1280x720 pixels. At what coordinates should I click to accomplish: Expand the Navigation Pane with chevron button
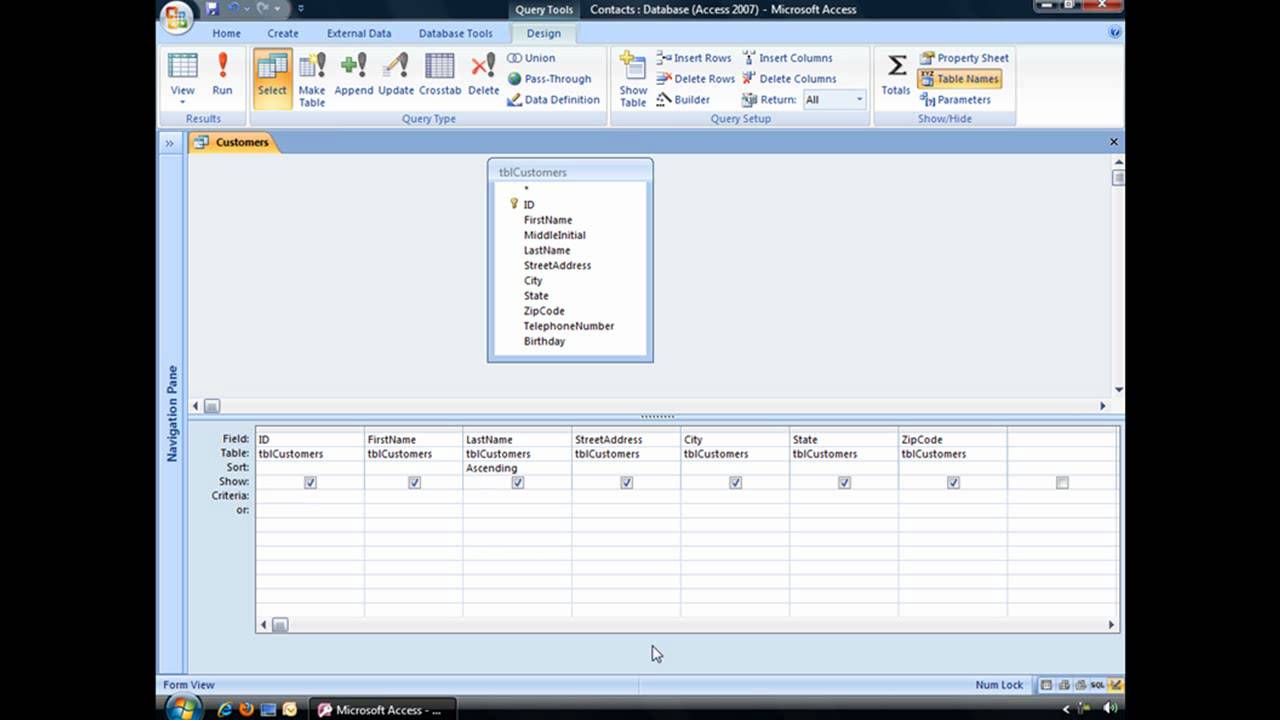[x=169, y=143]
